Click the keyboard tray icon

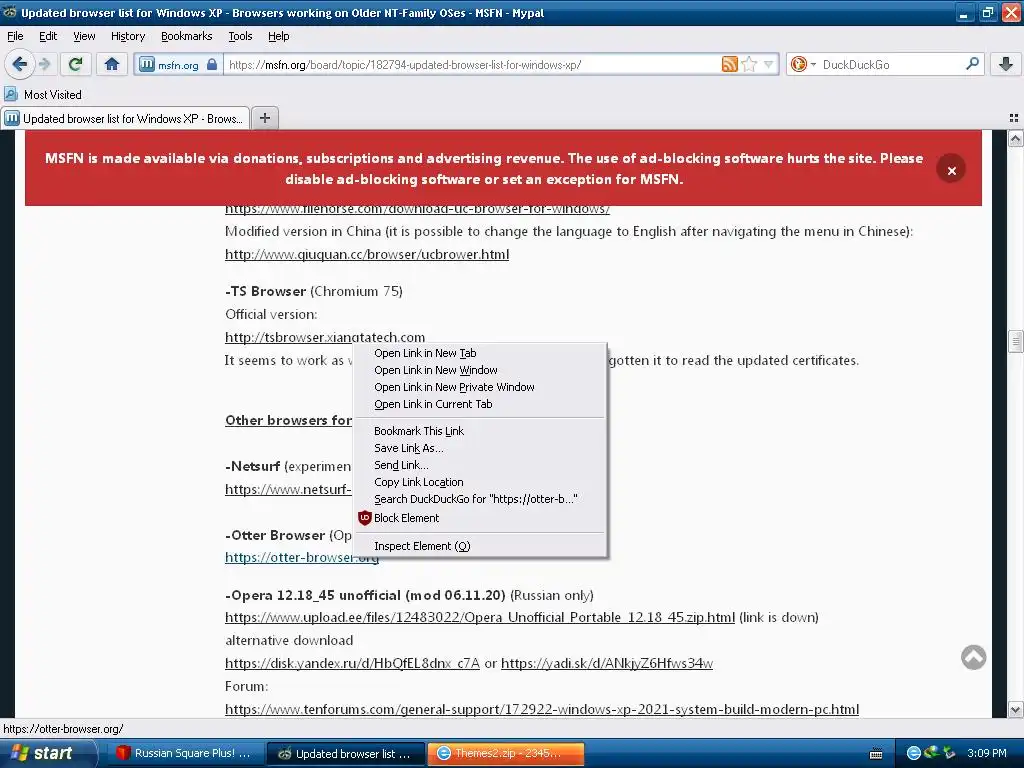point(876,754)
